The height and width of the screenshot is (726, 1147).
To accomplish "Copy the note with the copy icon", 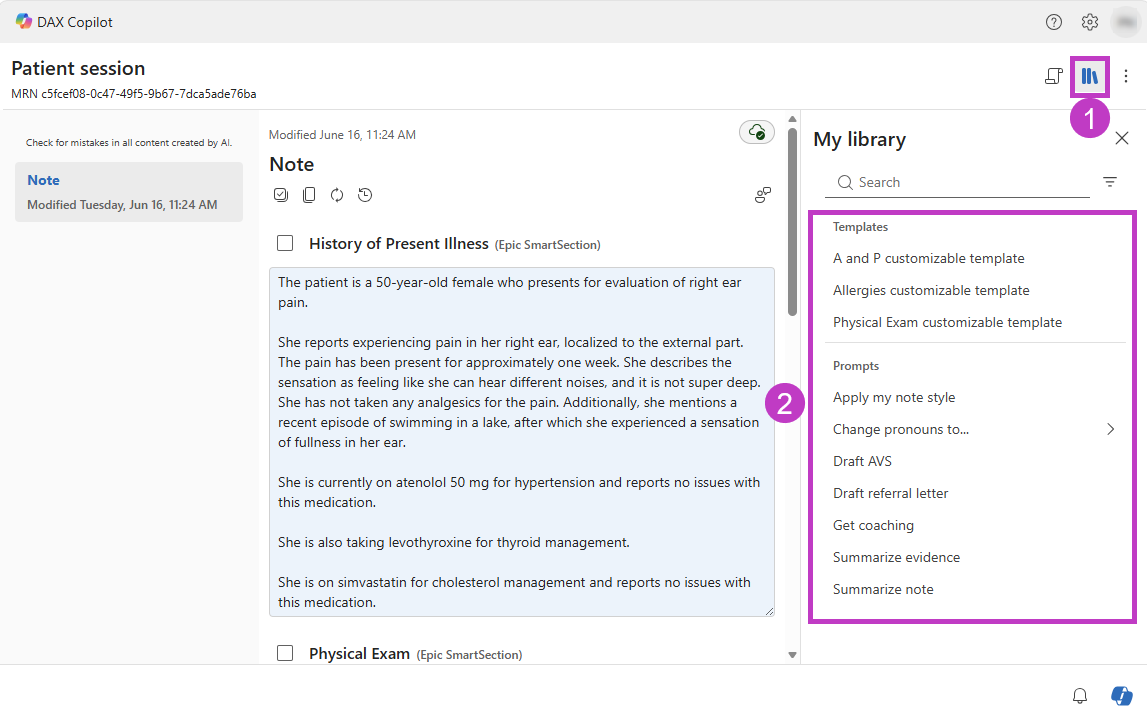I will point(309,195).
